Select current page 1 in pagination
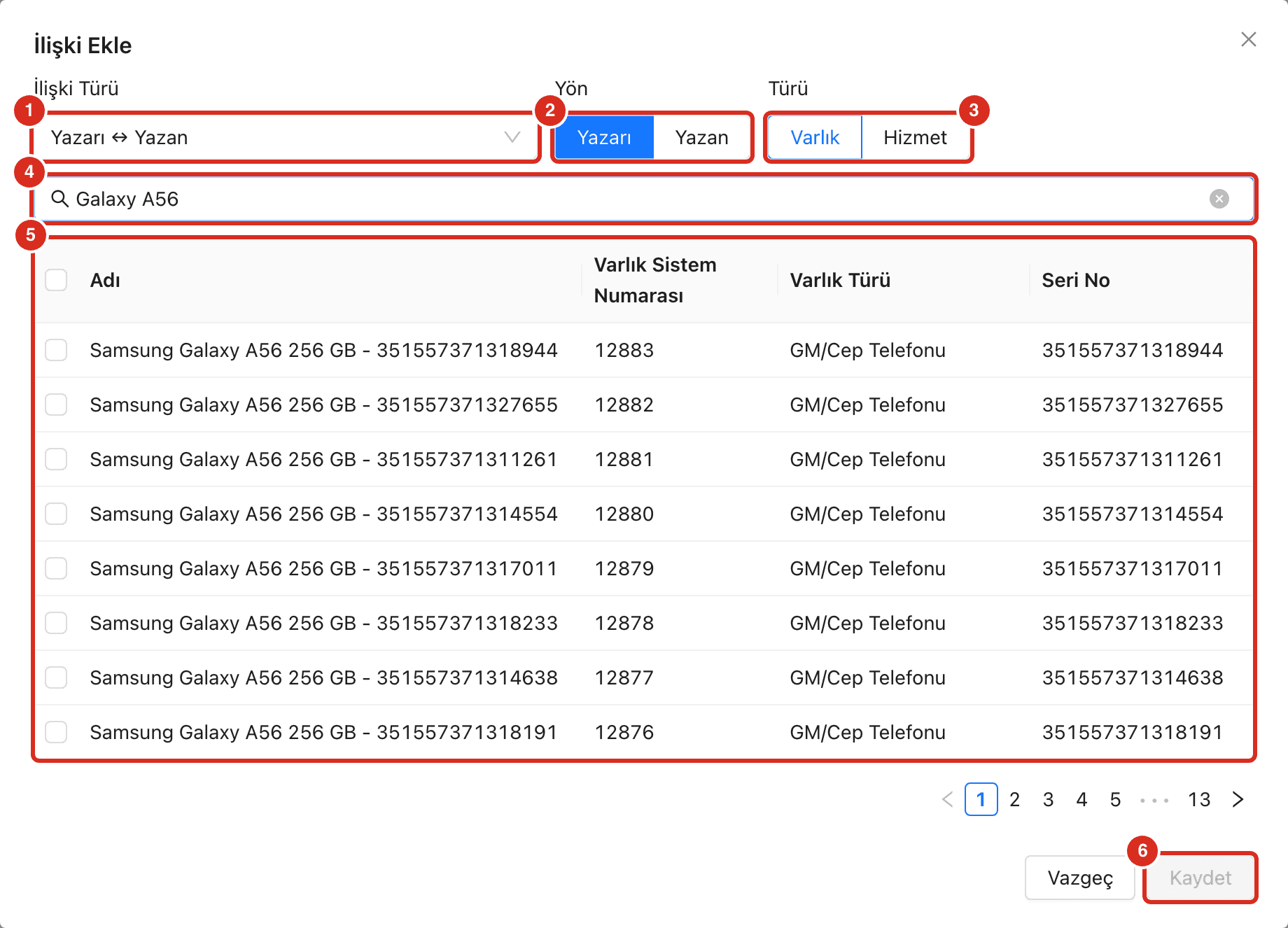Screen dimensions: 1288x928 coord(981,799)
